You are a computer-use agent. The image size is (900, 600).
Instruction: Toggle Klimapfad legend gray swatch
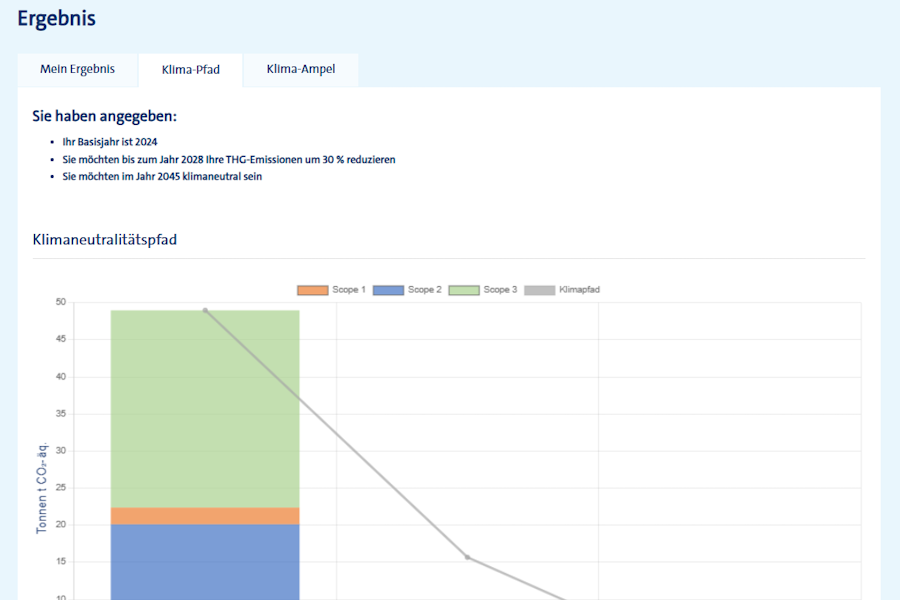point(540,290)
